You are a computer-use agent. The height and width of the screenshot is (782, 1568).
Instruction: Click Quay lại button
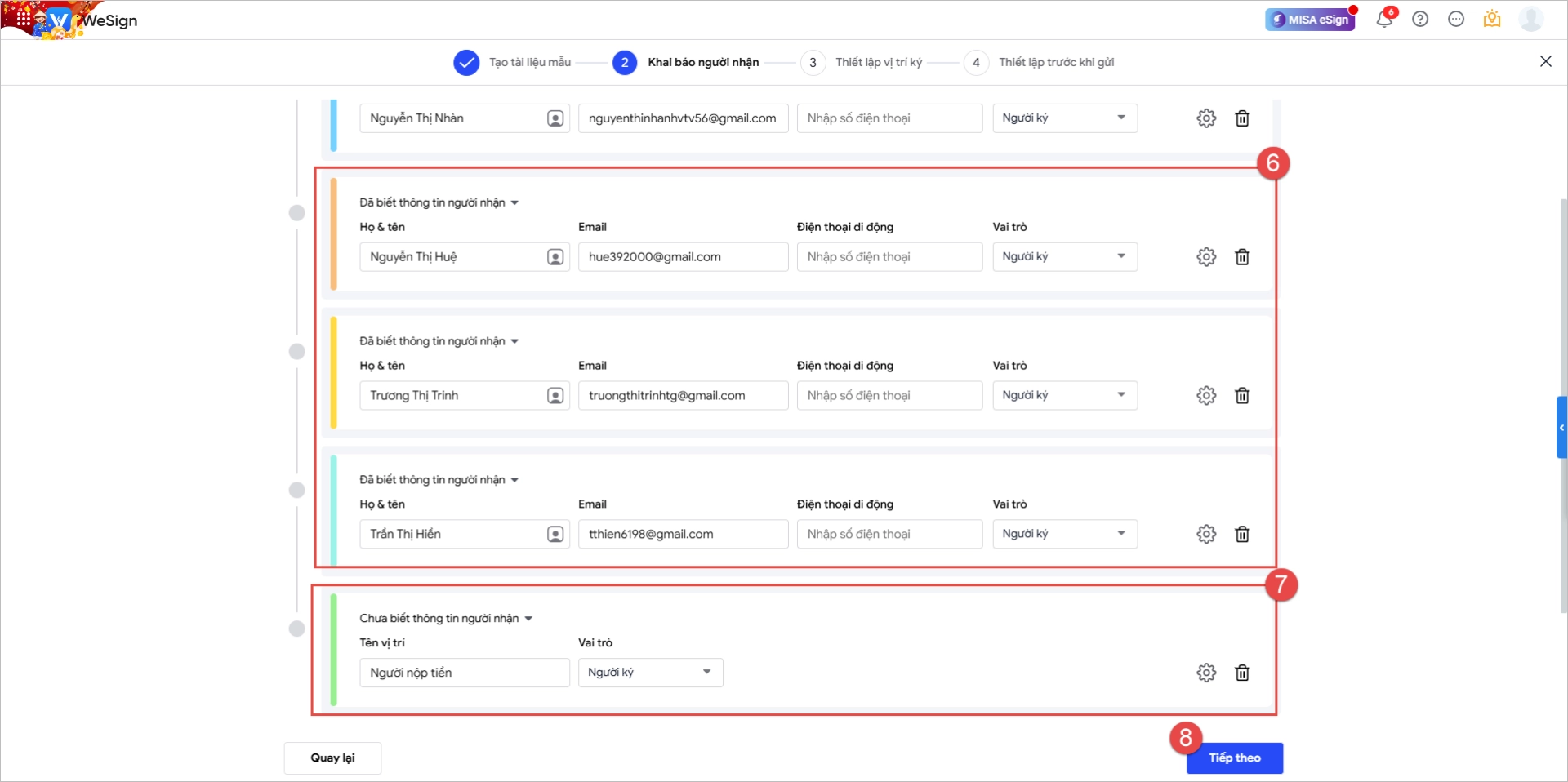[x=332, y=758]
